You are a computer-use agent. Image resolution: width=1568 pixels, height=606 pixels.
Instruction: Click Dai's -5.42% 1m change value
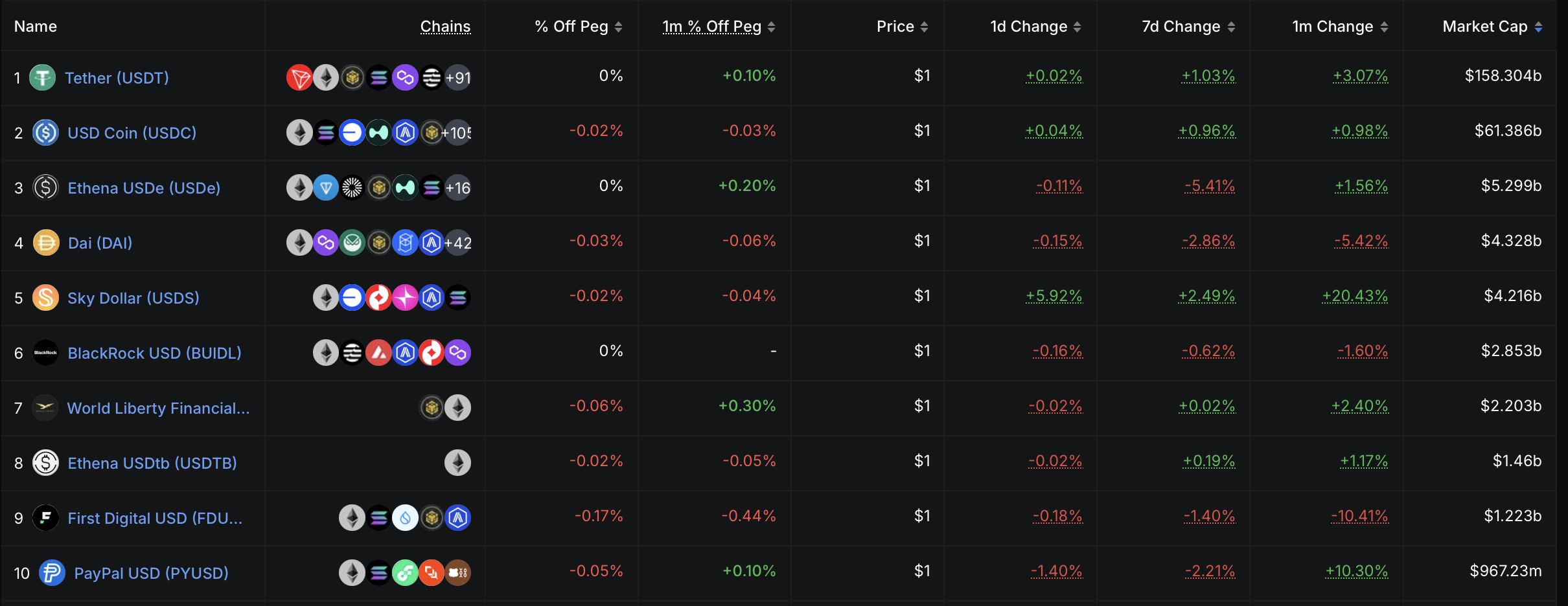pos(1361,241)
